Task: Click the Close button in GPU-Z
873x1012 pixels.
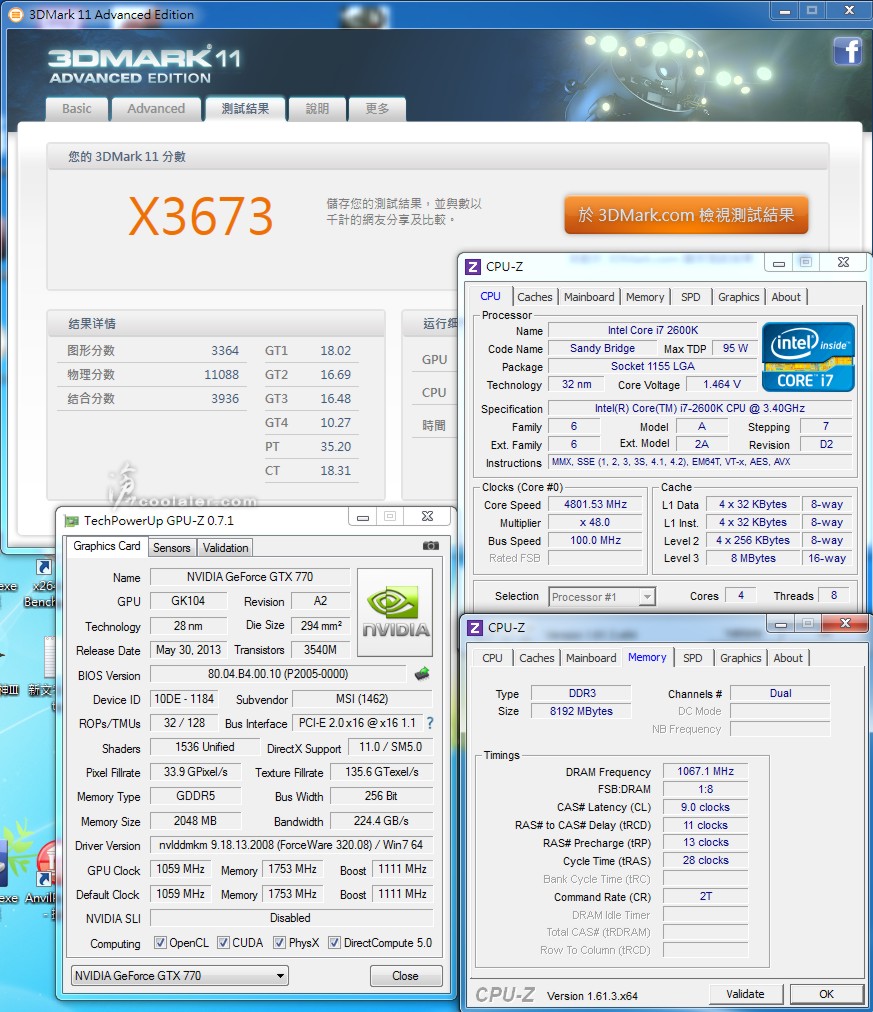Action: [405, 975]
